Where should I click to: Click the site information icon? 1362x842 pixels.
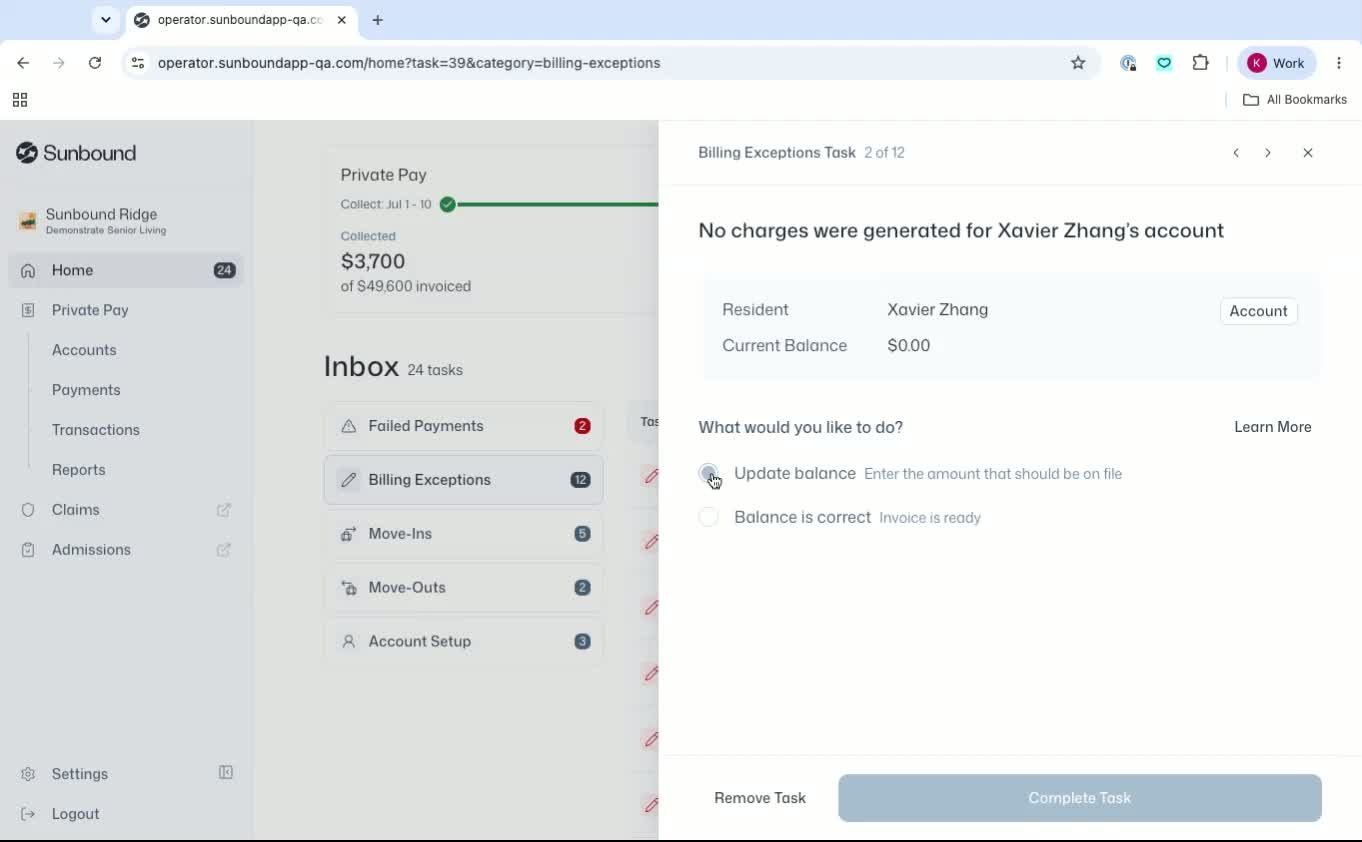(x=138, y=63)
